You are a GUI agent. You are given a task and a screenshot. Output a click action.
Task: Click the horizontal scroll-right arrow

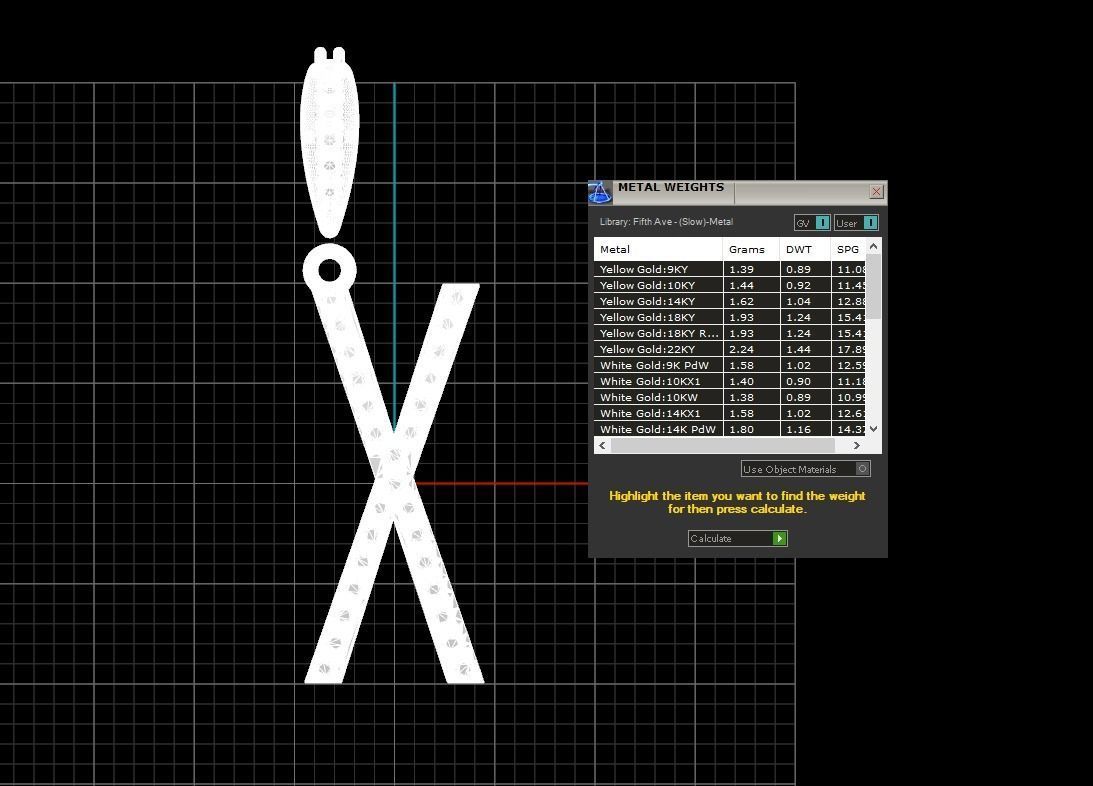pyautogui.click(x=857, y=445)
